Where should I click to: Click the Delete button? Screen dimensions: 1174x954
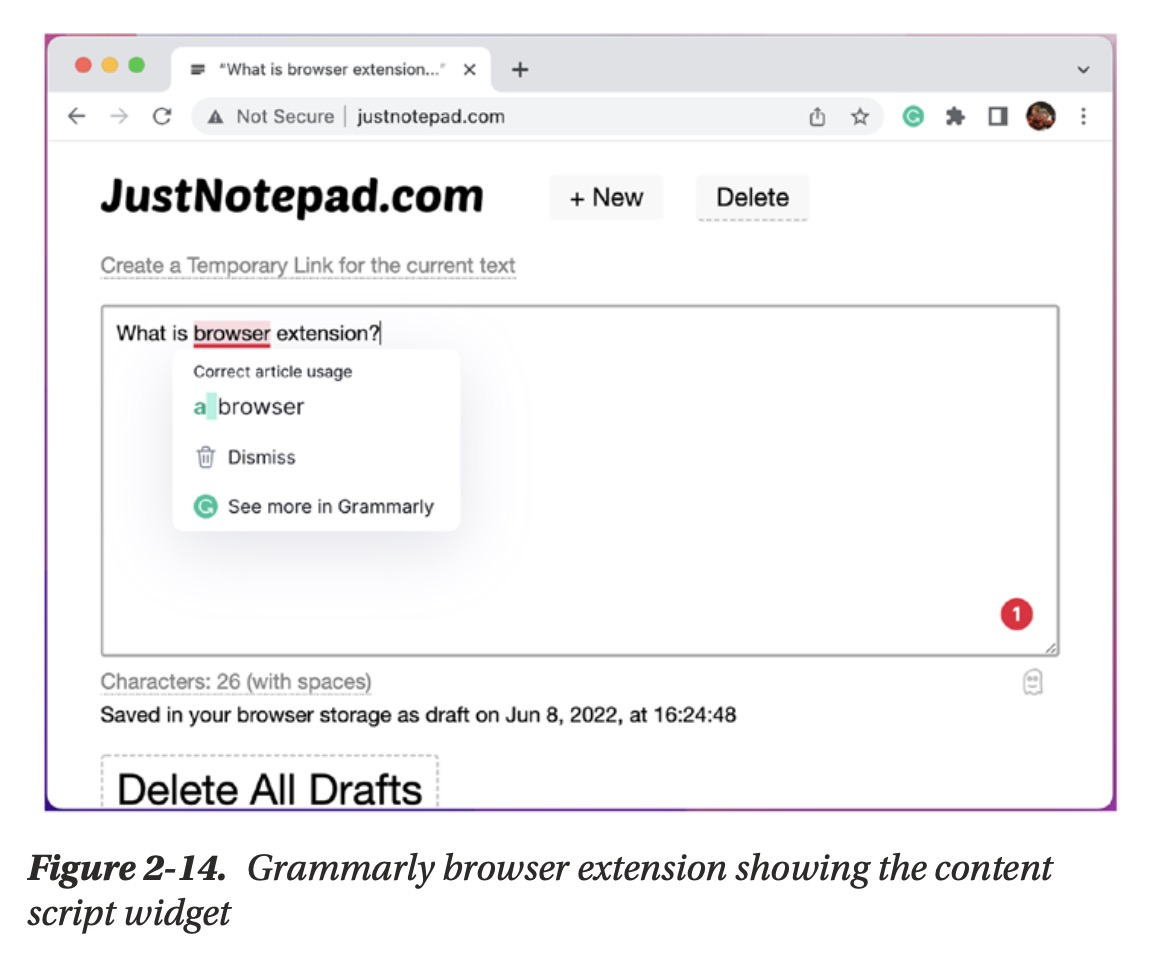(752, 198)
